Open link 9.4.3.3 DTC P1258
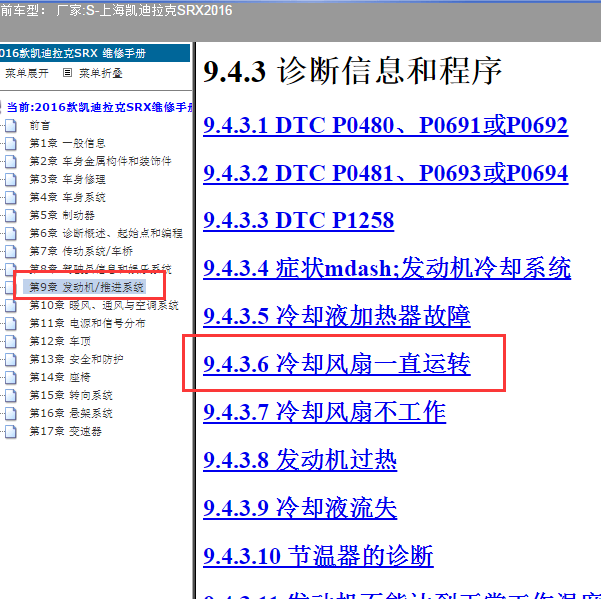601x599 pixels. pos(298,221)
